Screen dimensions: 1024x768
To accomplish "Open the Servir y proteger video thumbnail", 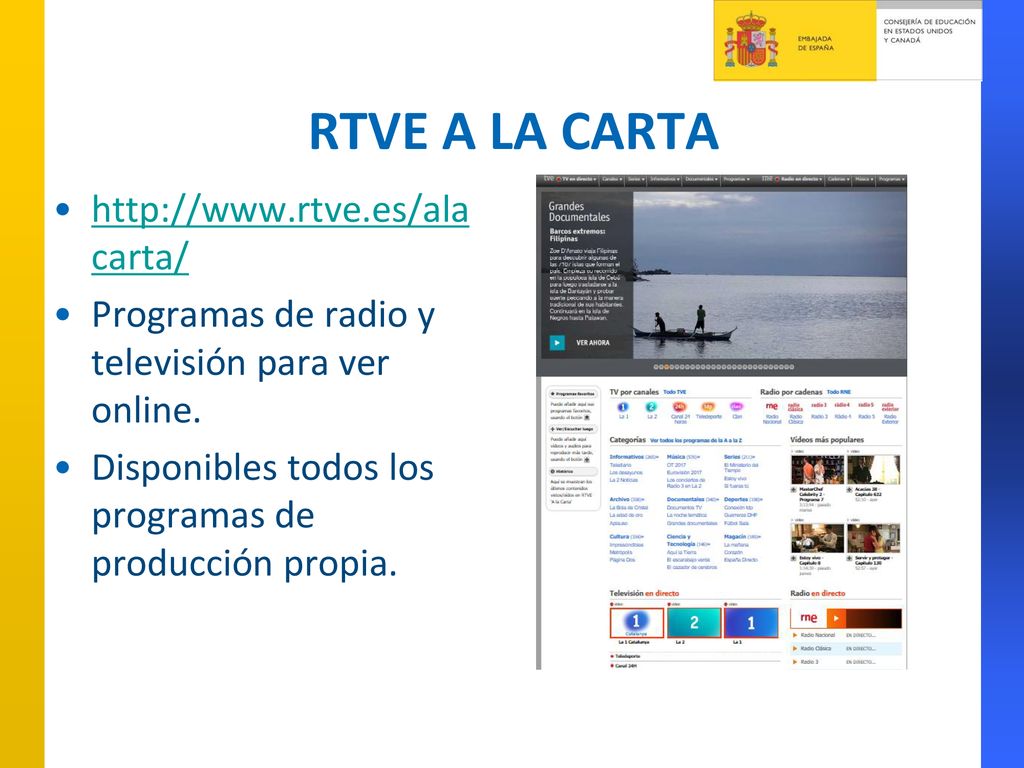I will 873,539.
